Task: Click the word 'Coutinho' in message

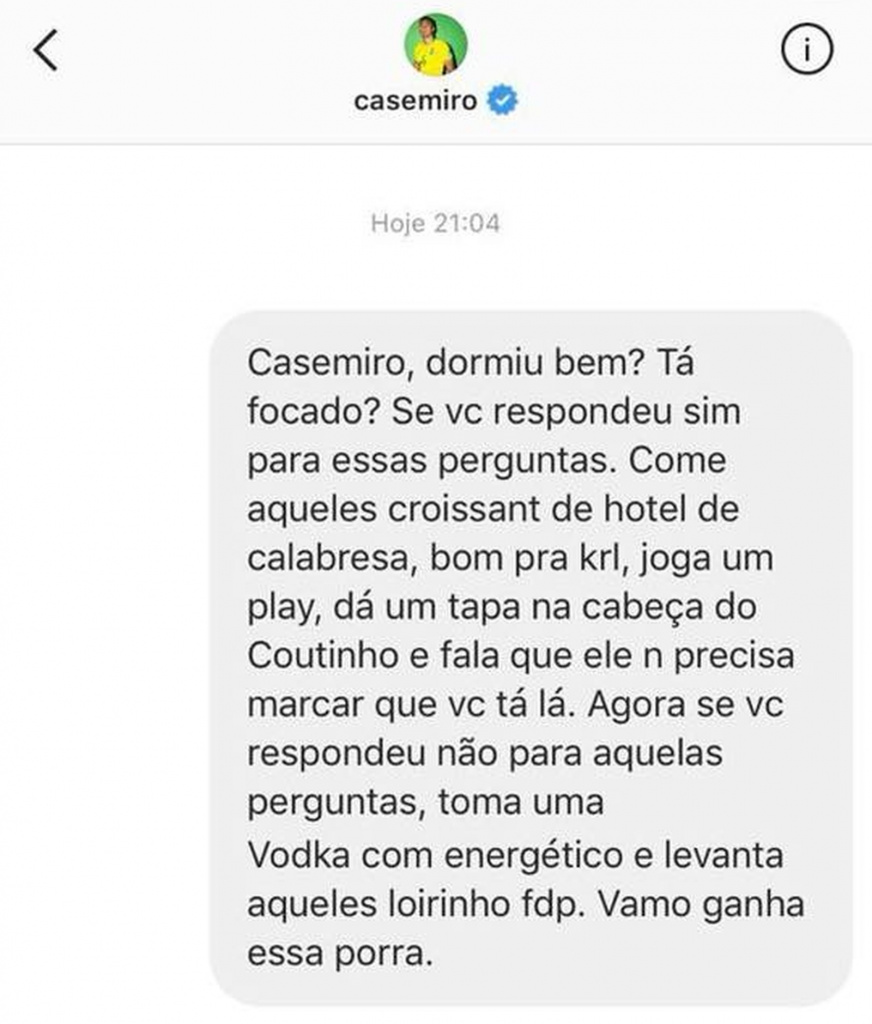Action: 323,655
